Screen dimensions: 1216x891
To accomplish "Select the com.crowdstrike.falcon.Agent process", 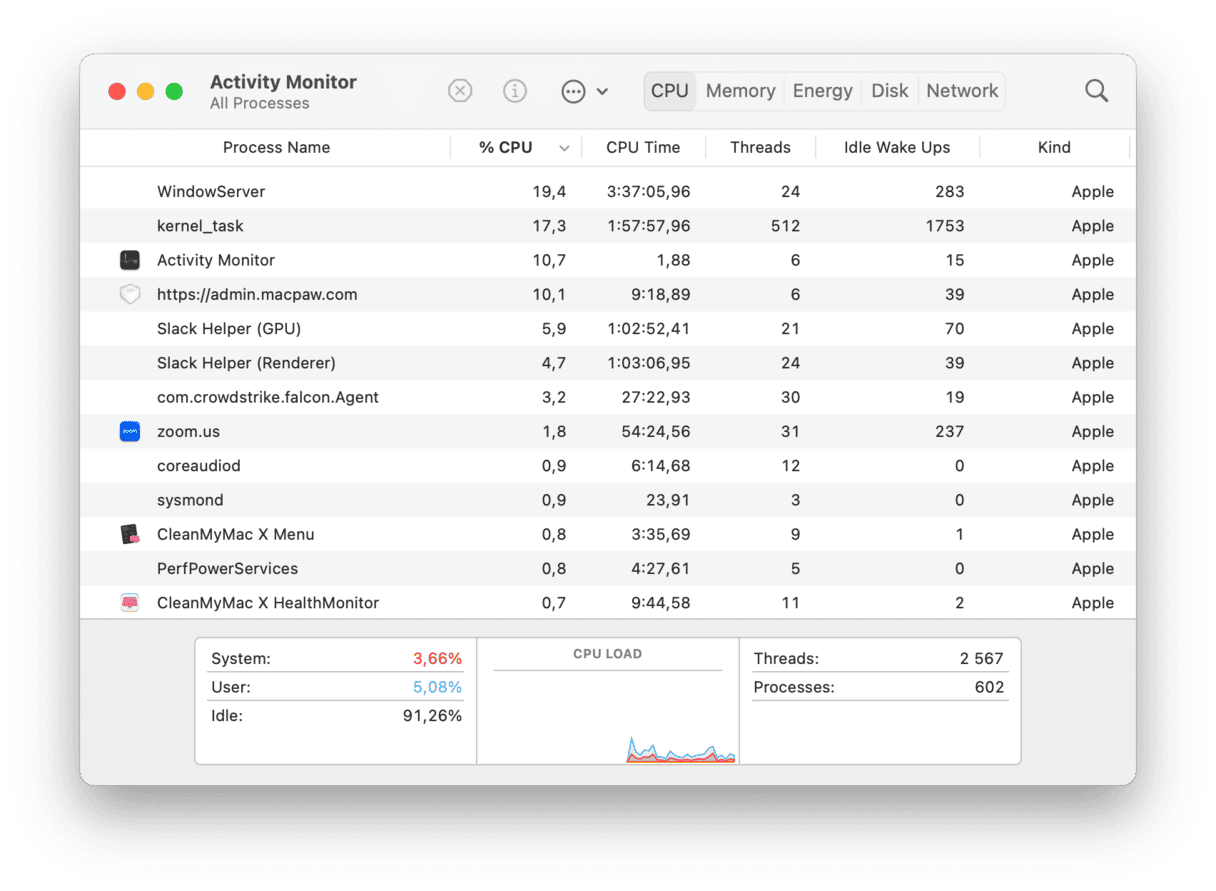I will [268, 397].
